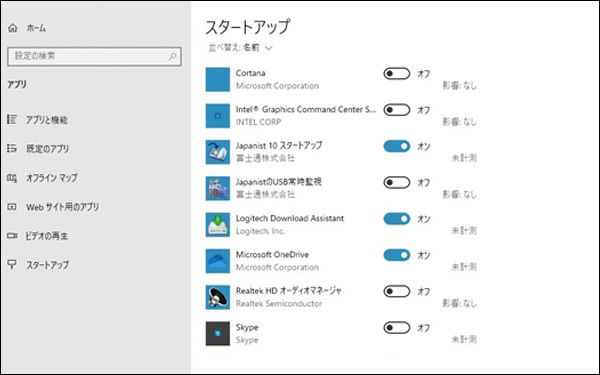Image resolution: width=600 pixels, height=375 pixels.
Task: Click the ビデオの再生 video icon
Action: point(12,236)
